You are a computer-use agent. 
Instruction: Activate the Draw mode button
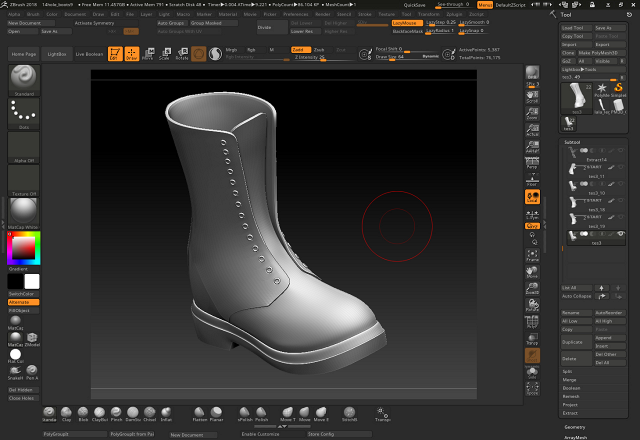(x=131, y=53)
